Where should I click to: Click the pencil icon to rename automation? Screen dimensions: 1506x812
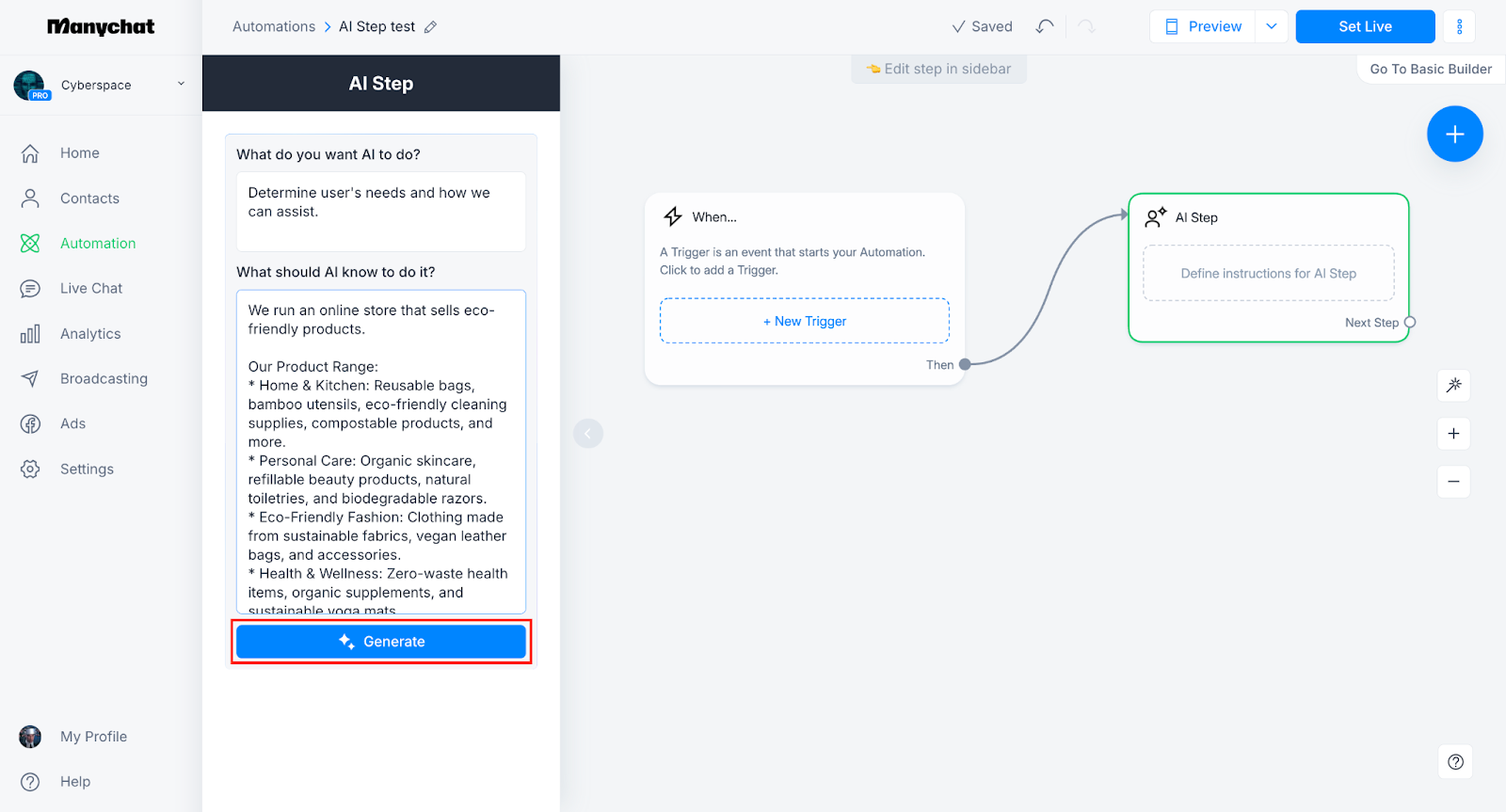430,27
